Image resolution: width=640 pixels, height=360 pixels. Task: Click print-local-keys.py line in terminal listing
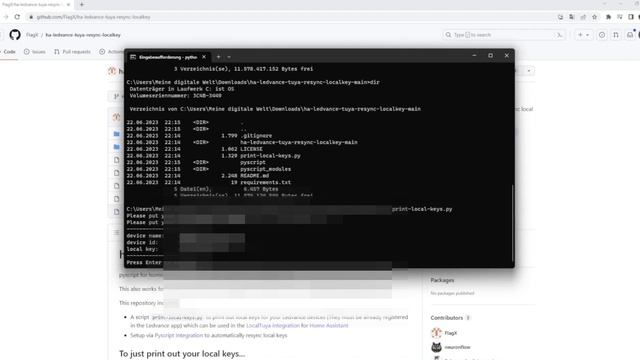coord(270,156)
